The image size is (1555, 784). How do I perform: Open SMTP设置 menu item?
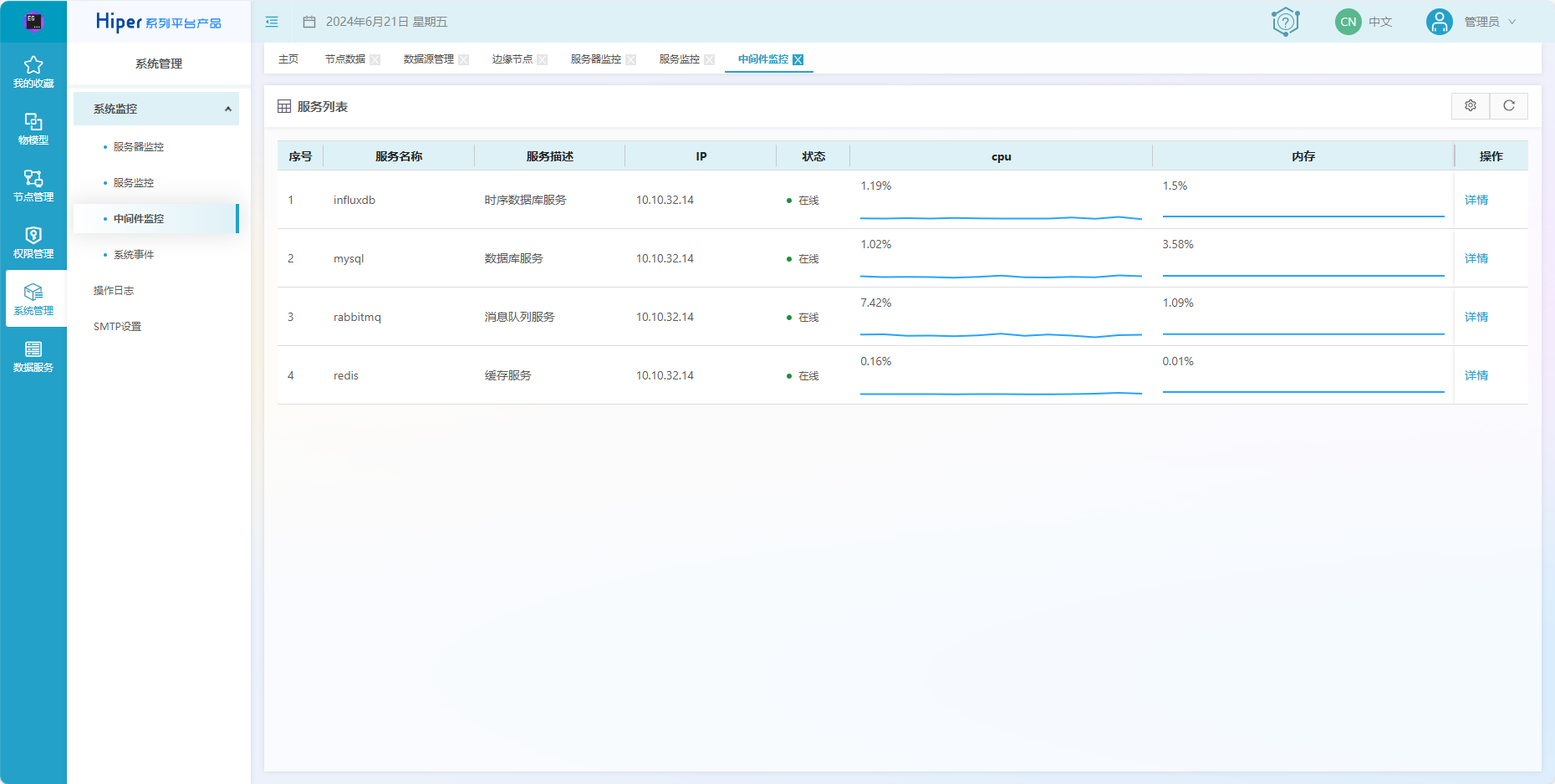pyautogui.click(x=118, y=327)
